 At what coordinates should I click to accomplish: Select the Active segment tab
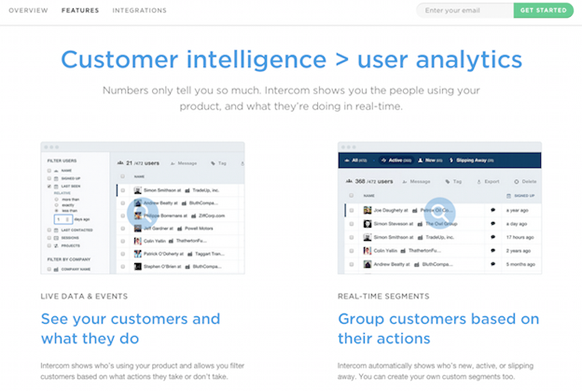point(396,160)
